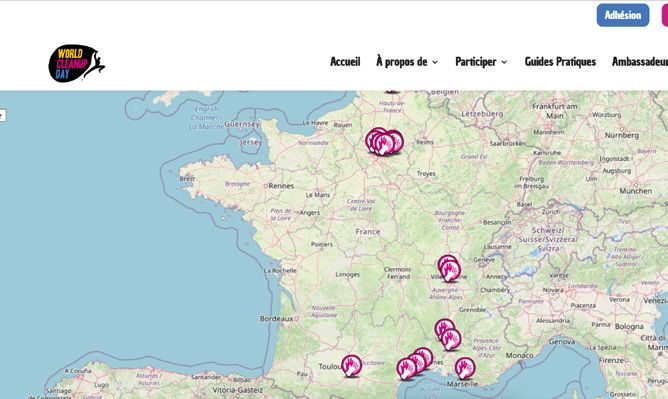This screenshot has width=668, height=399.
Task: Select the leftmost marker in the Montpellier-area cluster
Action: point(406,369)
